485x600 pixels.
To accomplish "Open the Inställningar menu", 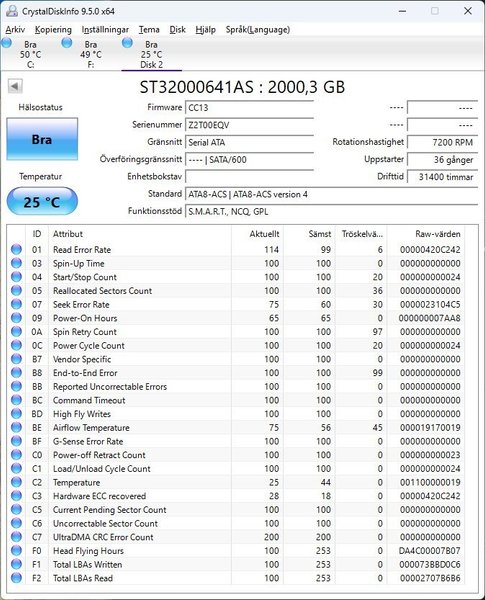I will click(105, 29).
